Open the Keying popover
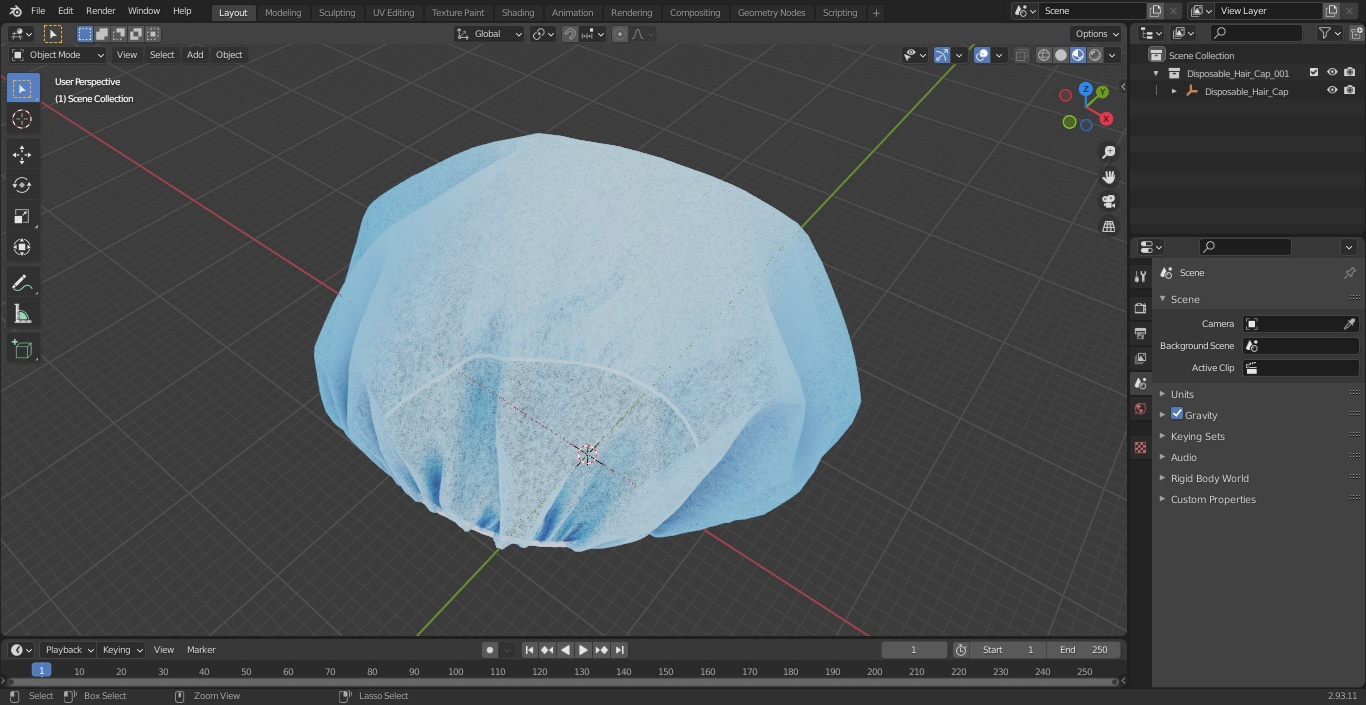Viewport: 1366px width, 705px height. click(122, 650)
